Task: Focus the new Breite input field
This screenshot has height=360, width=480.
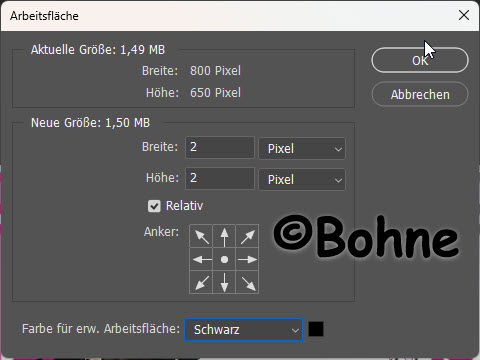Action: [220, 147]
